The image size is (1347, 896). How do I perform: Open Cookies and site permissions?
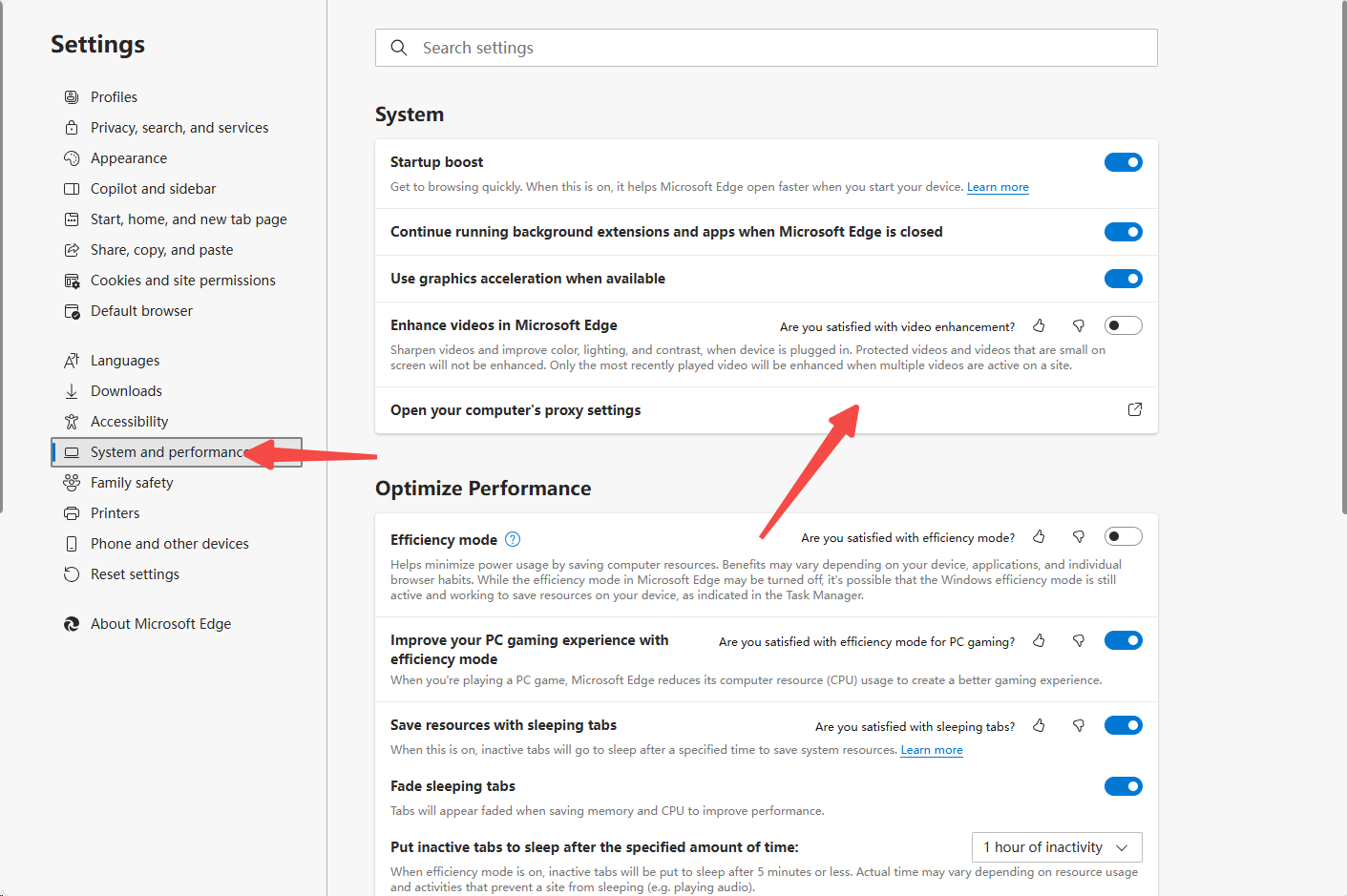tap(183, 281)
